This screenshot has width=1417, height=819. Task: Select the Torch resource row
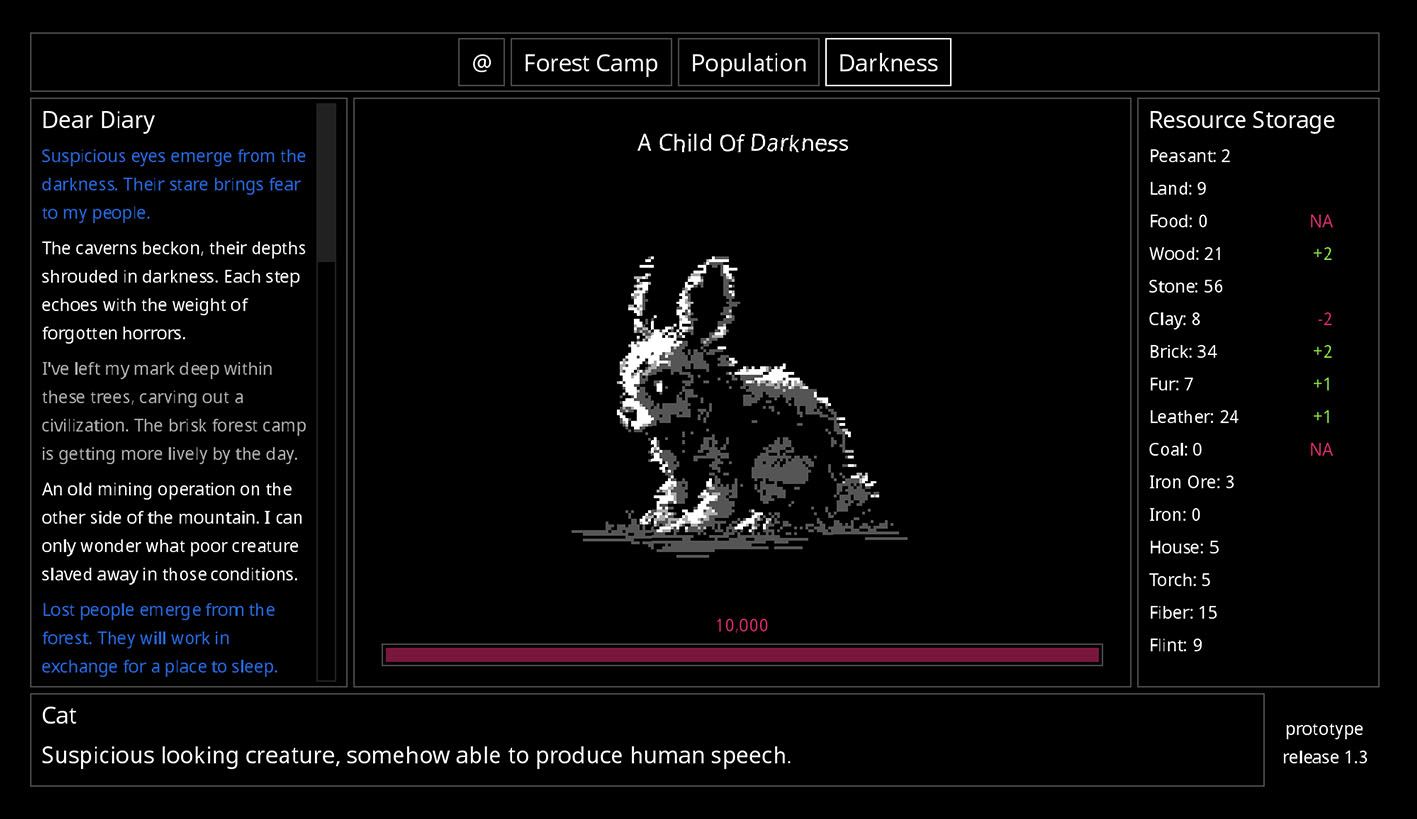[1179, 580]
